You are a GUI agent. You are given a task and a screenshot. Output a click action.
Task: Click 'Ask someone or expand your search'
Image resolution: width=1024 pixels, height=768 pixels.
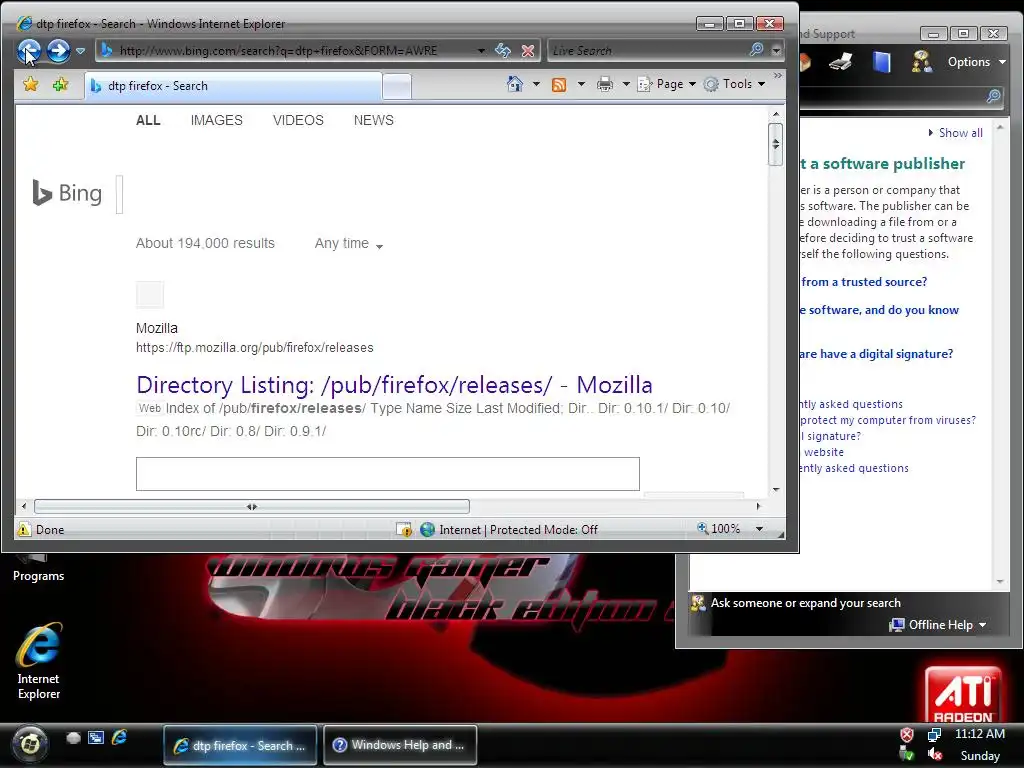pyautogui.click(x=805, y=603)
